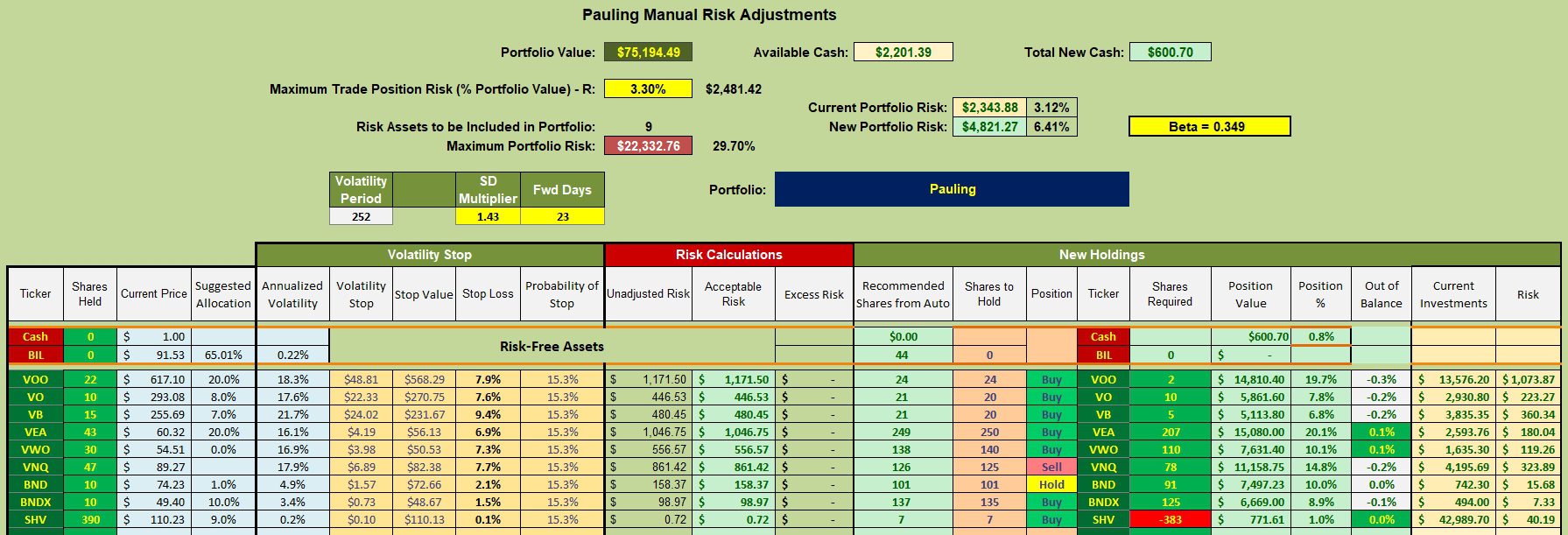Screen dimensions: 1568x535
Task: Select VOO position value 14,810.40
Action: coord(1250,380)
